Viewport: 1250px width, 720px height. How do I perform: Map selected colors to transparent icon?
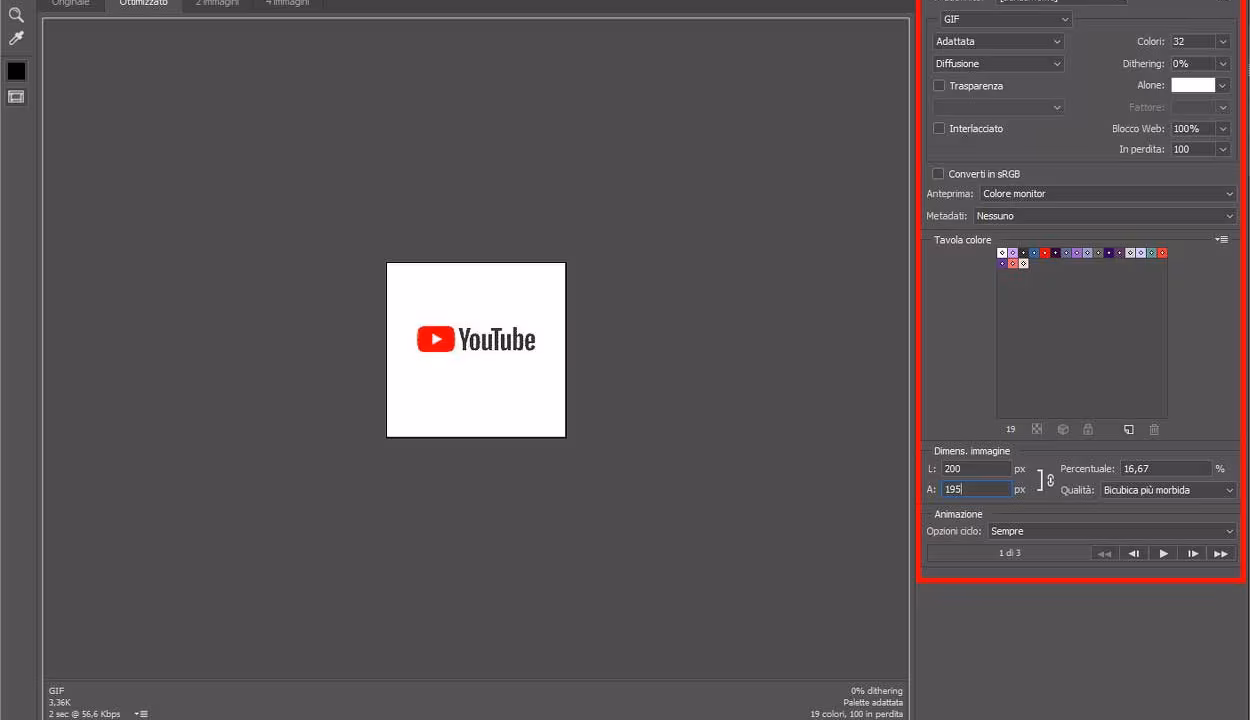point(1037,429)
